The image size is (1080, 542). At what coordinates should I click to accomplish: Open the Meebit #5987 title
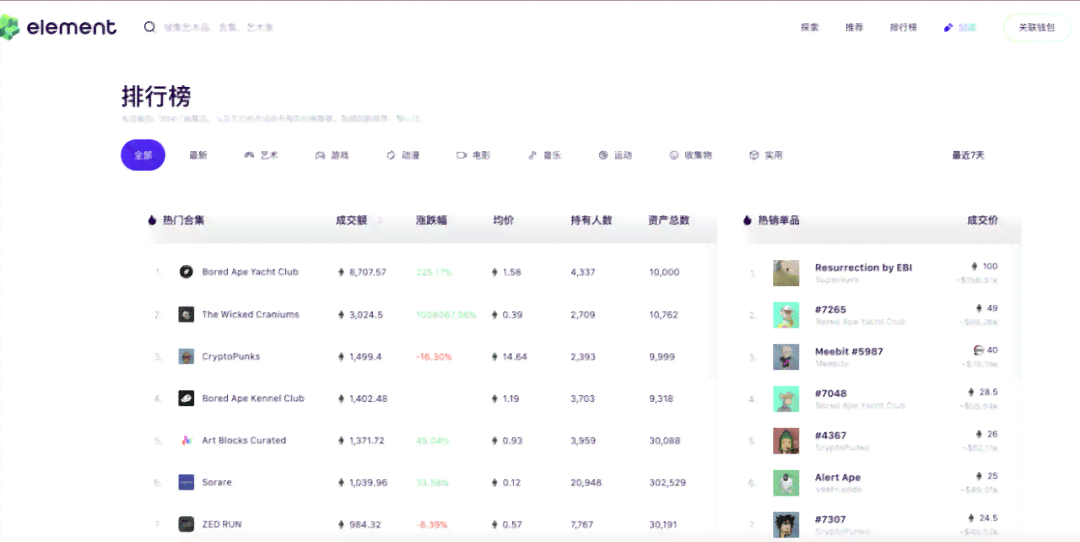coord(849,351)
